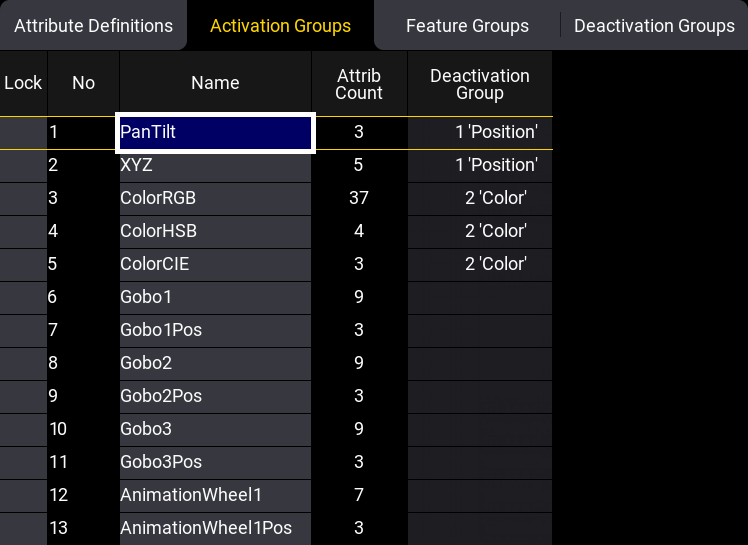Image resolution: width=748 pixels, height=545 pixels.
Task: Click the Lock column header
Action: click(x=23, y=84)
